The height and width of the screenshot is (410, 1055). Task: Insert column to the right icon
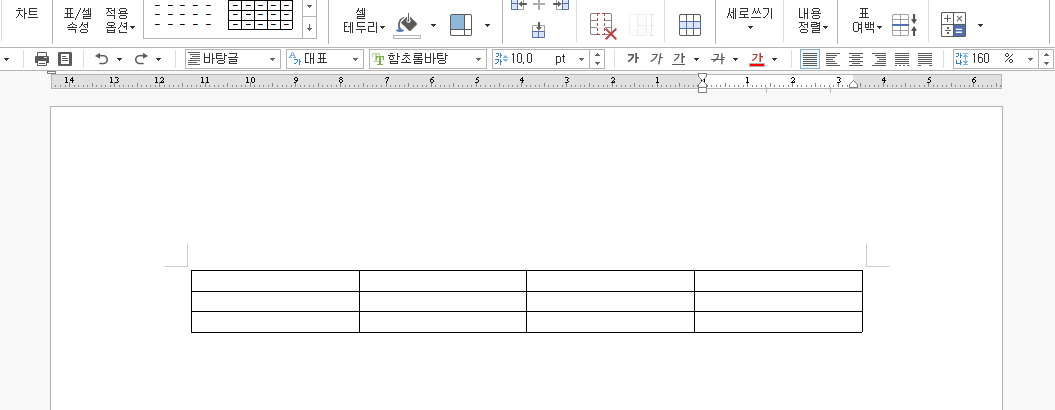(561, 5)
